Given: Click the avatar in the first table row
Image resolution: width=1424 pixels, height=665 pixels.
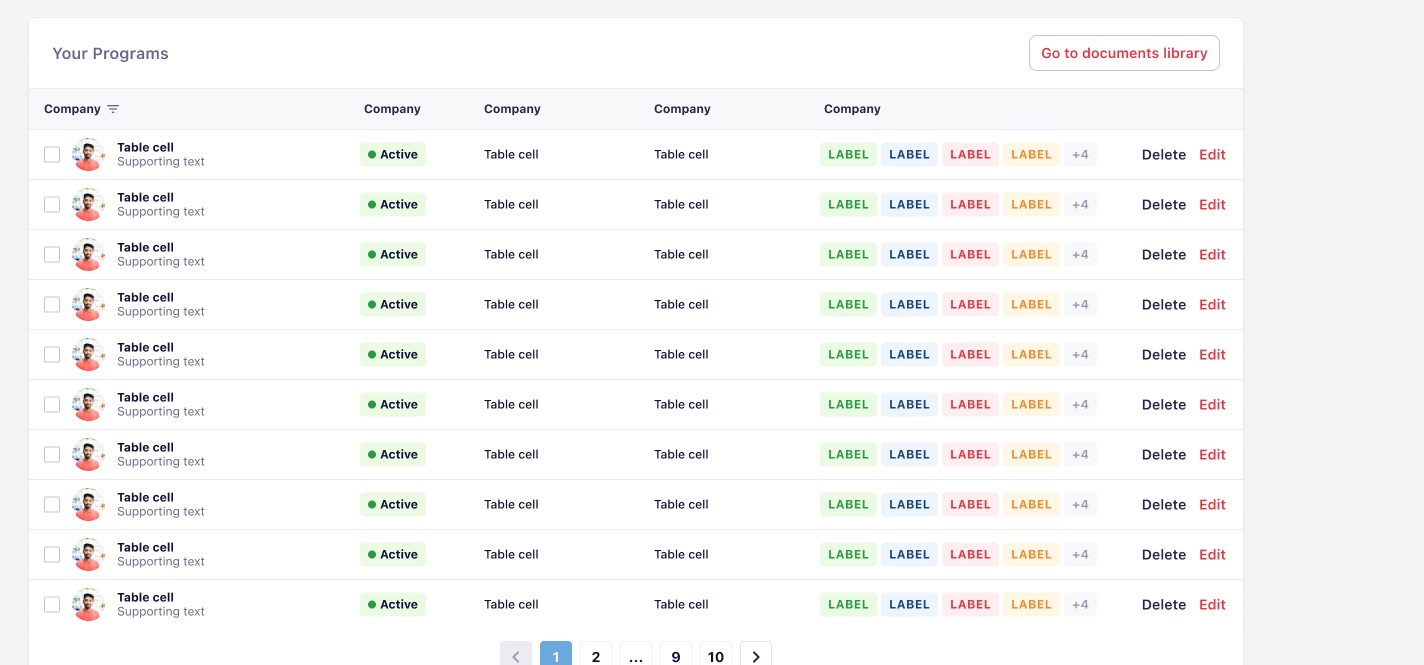Looking at the screenshot, I should point(89,155).
